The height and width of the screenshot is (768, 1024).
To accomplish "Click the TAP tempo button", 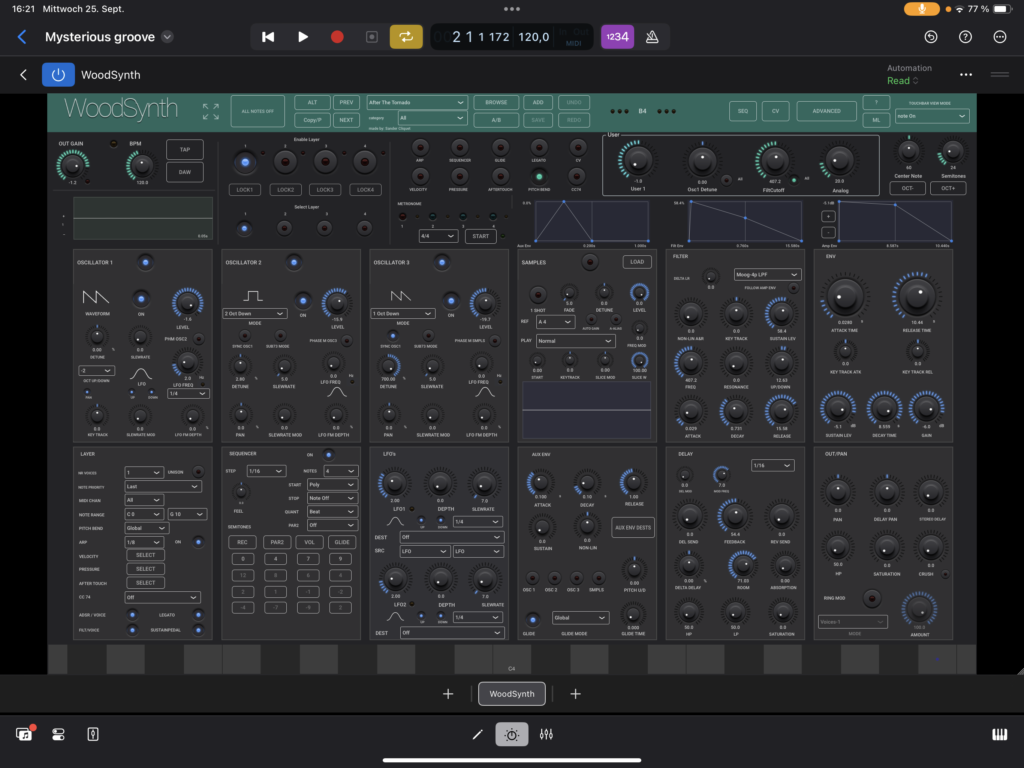I will click(x=185, y=150).
